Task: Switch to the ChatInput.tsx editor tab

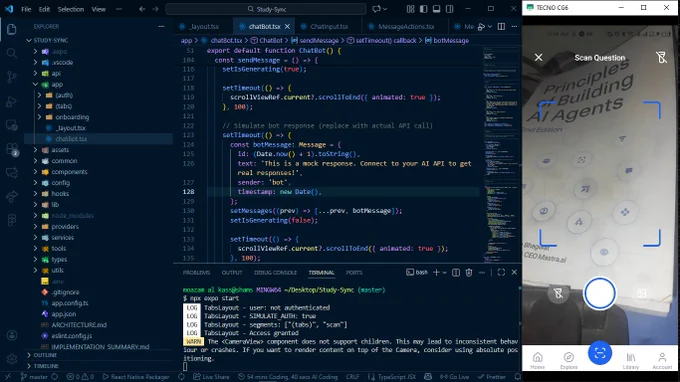Action: point(329,26)
